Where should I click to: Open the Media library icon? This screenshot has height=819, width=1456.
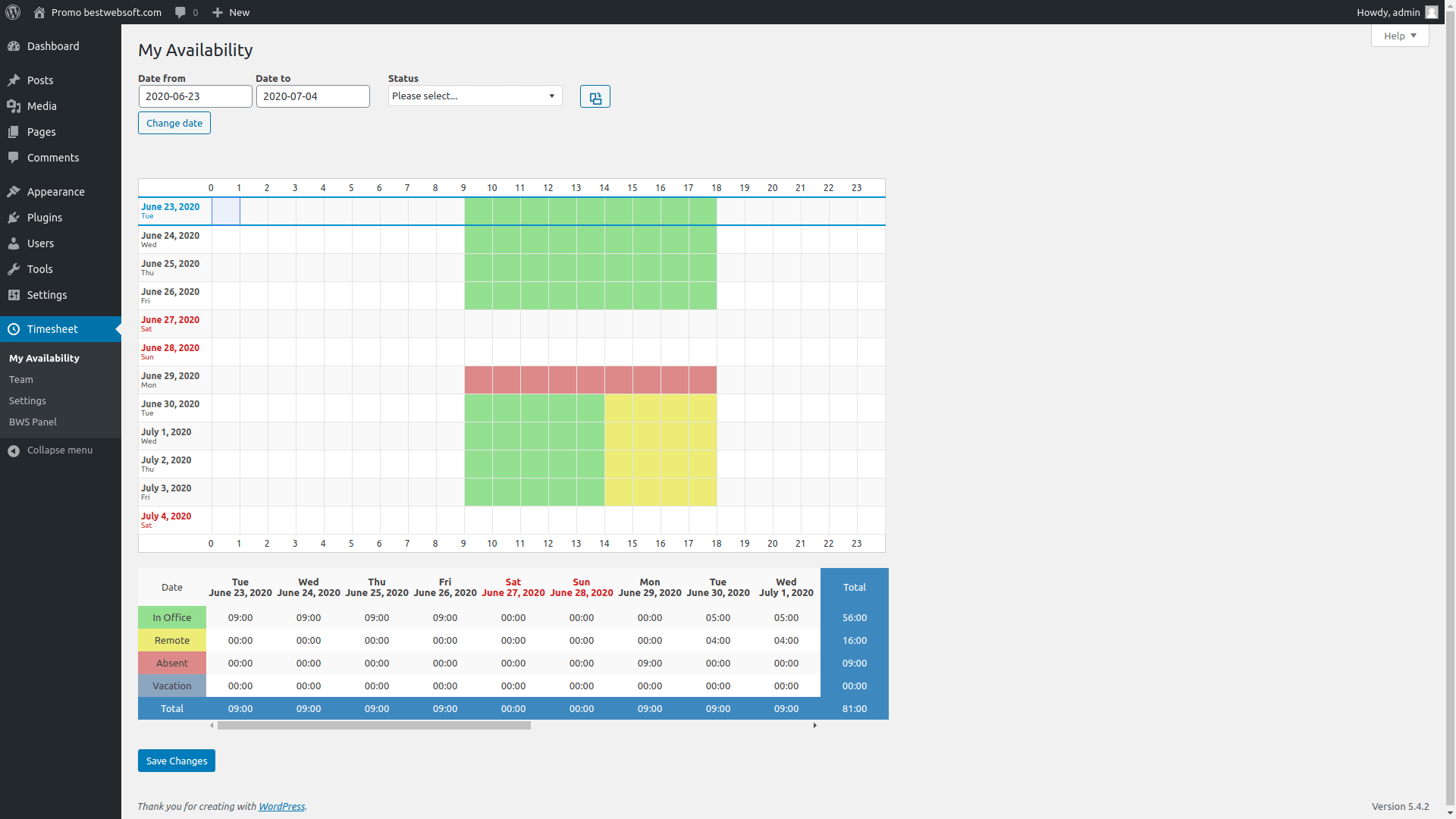pyautogui.click(x=14, y=106)
